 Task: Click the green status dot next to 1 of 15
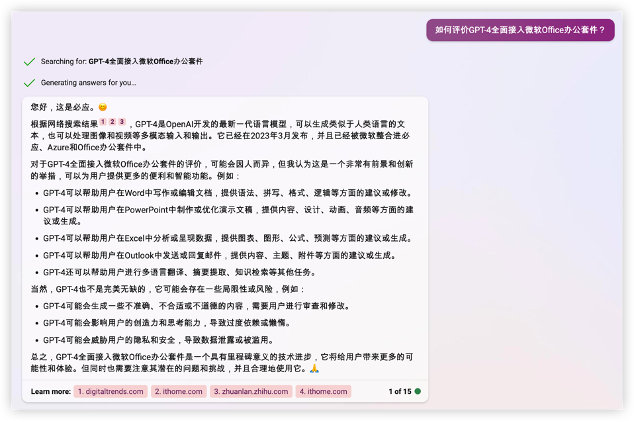[x=418, y=391]
